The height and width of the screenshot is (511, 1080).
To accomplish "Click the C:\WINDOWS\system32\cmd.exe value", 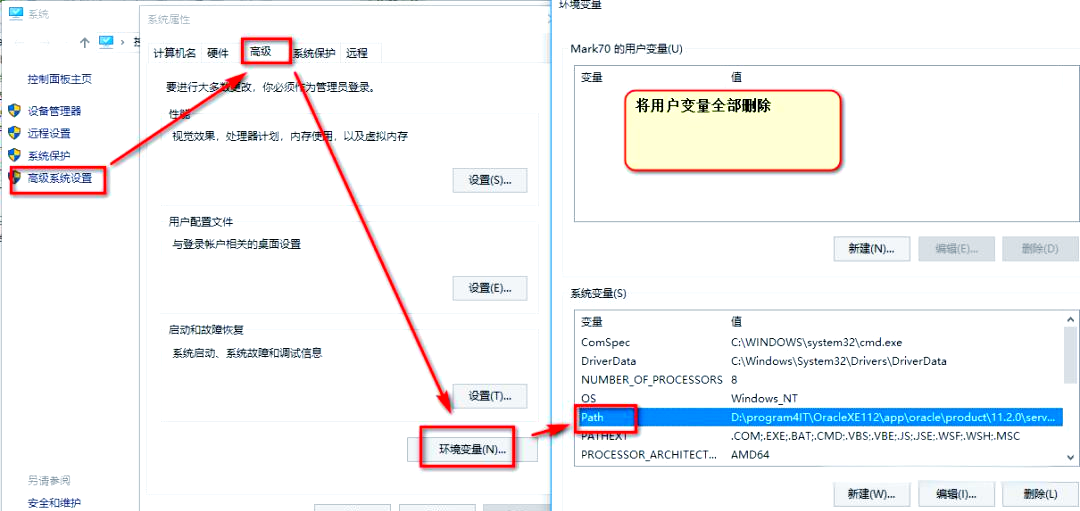I will tap(816, 342).
